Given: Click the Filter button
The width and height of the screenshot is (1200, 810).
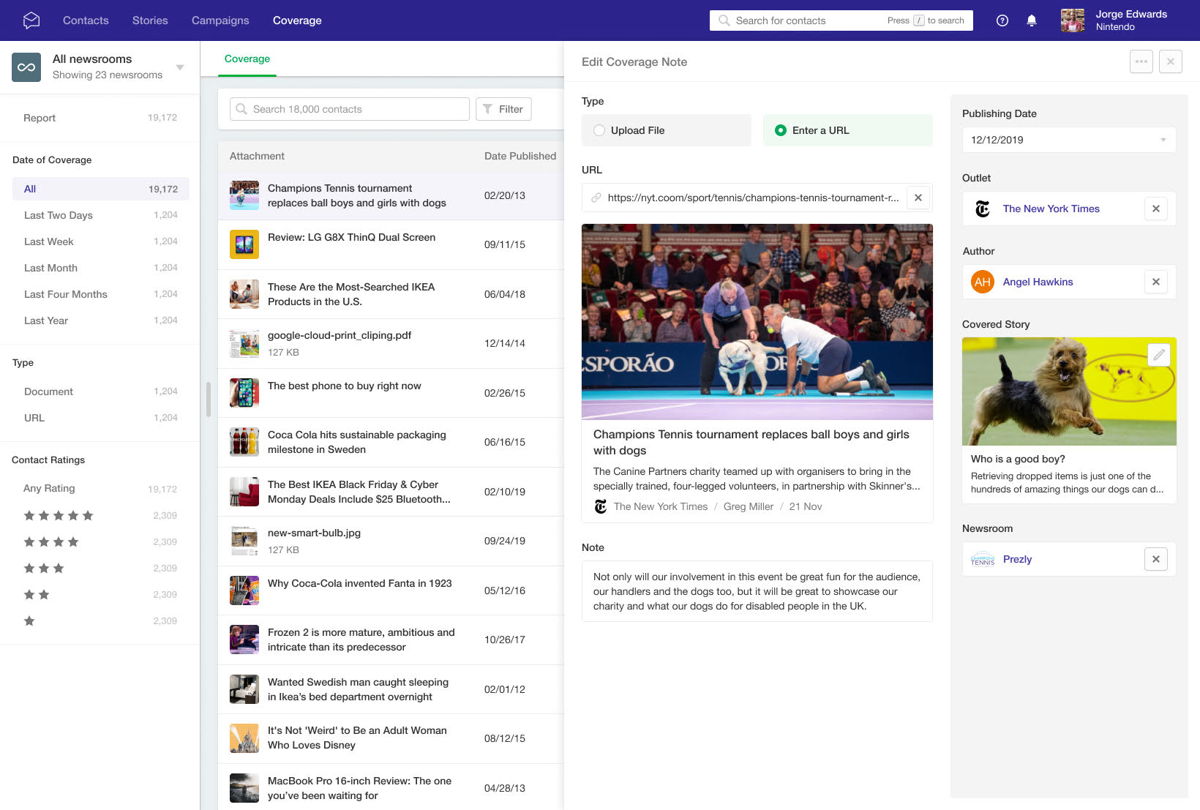Looking at the screenshot, I should pyautogui.click(x=503, y=109).
